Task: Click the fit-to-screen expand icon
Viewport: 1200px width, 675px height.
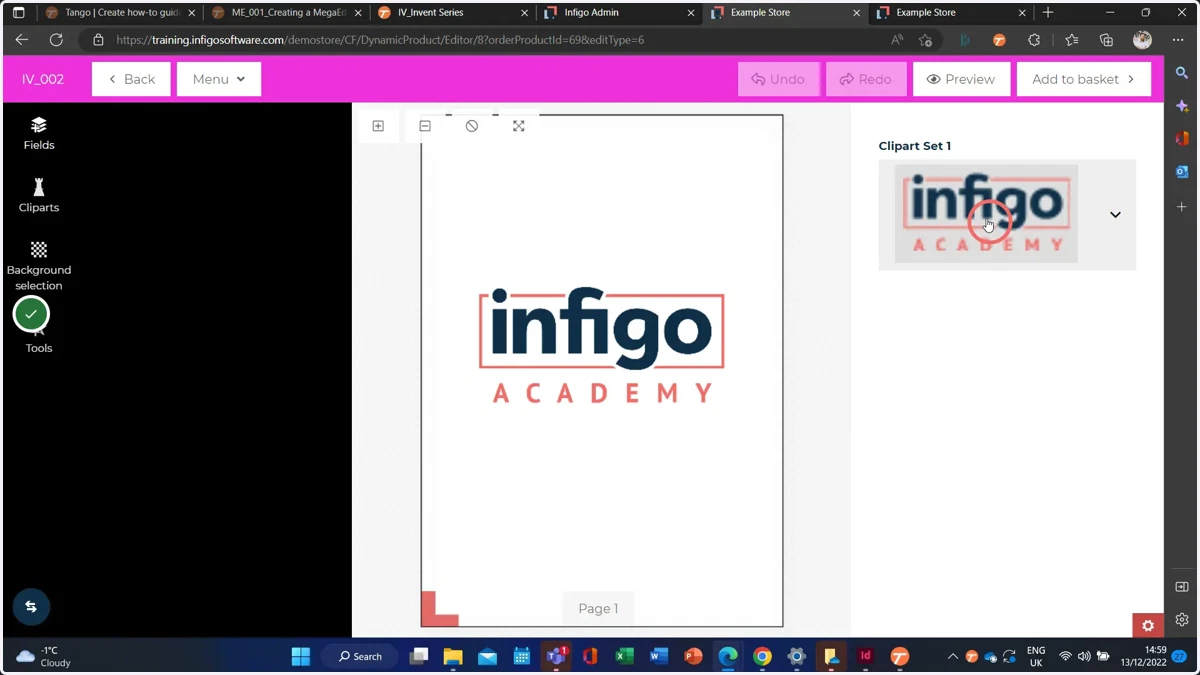Action: (518, 126)
